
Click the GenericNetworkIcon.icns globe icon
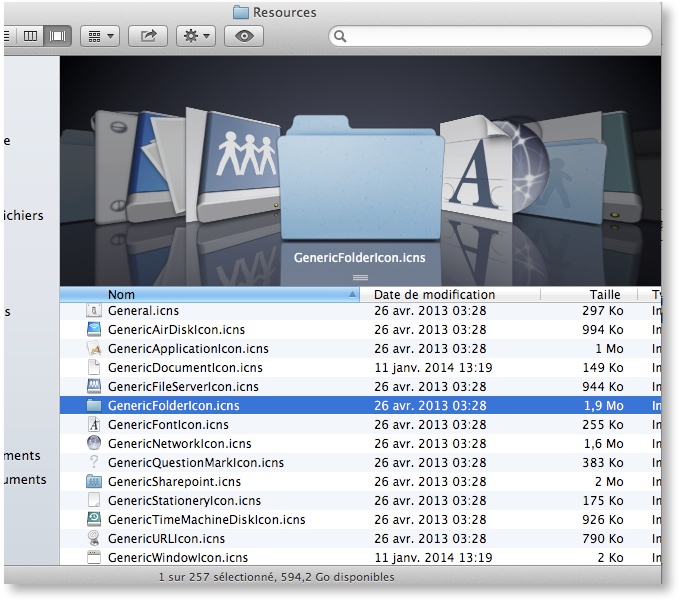[94, 444]
